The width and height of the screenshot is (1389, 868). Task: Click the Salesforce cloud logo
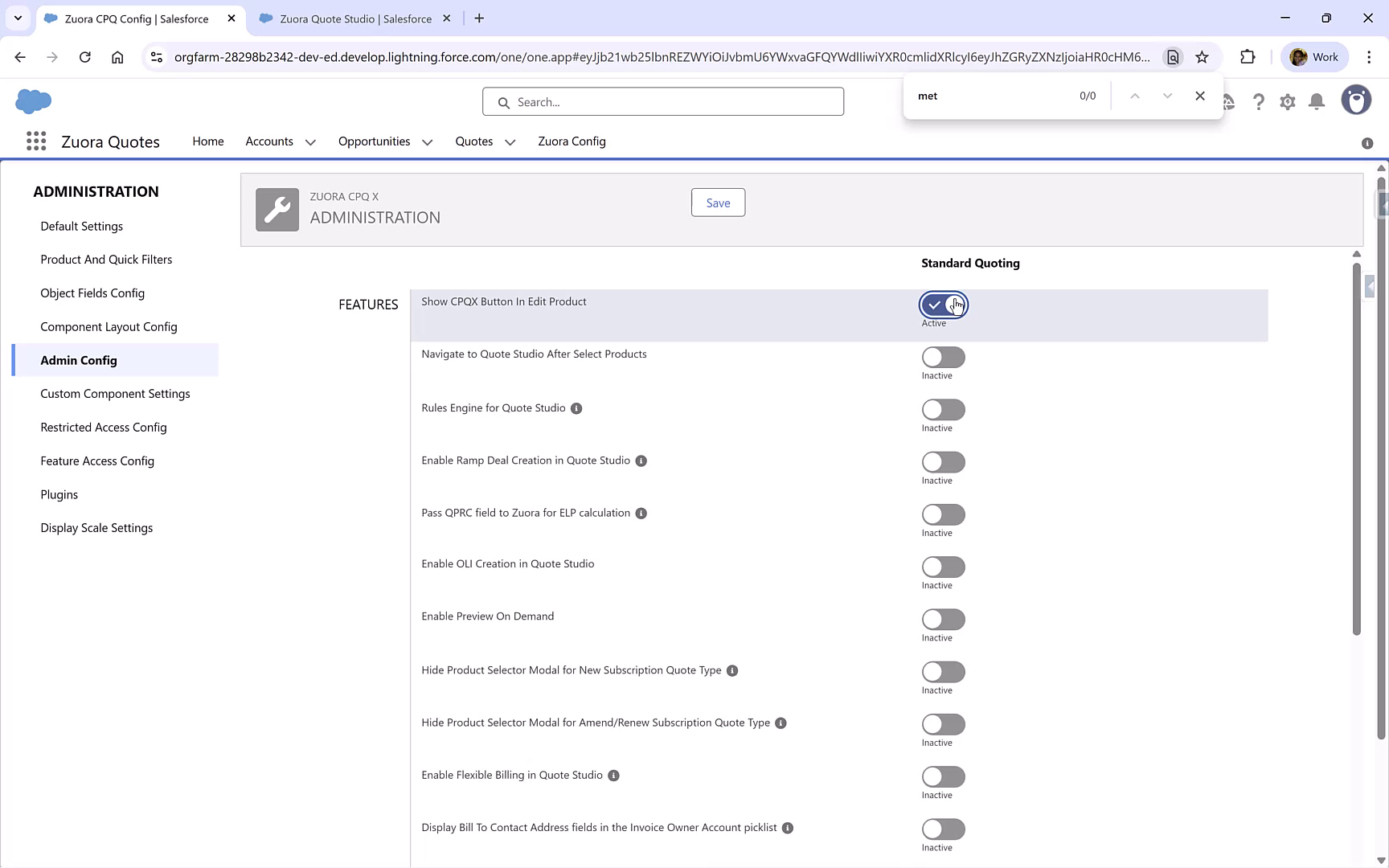pyautogui.click(x=33, y=101)
